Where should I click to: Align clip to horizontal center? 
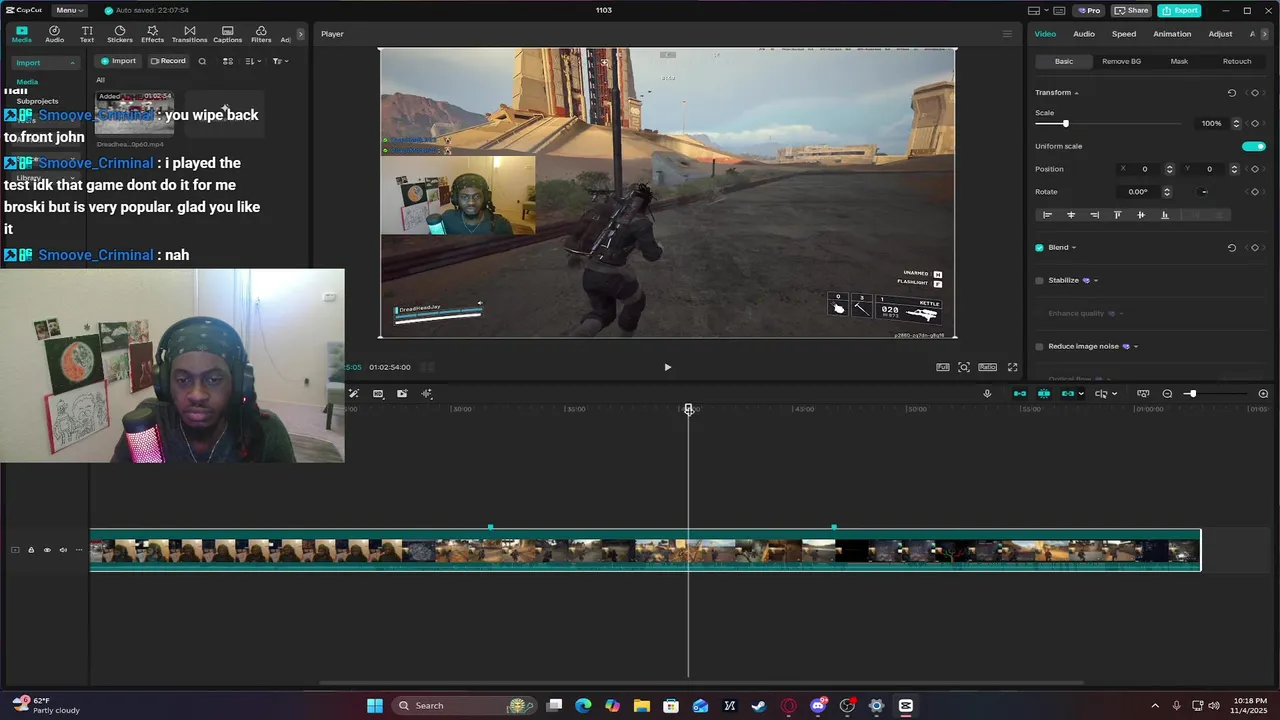tap(1071, 215)
